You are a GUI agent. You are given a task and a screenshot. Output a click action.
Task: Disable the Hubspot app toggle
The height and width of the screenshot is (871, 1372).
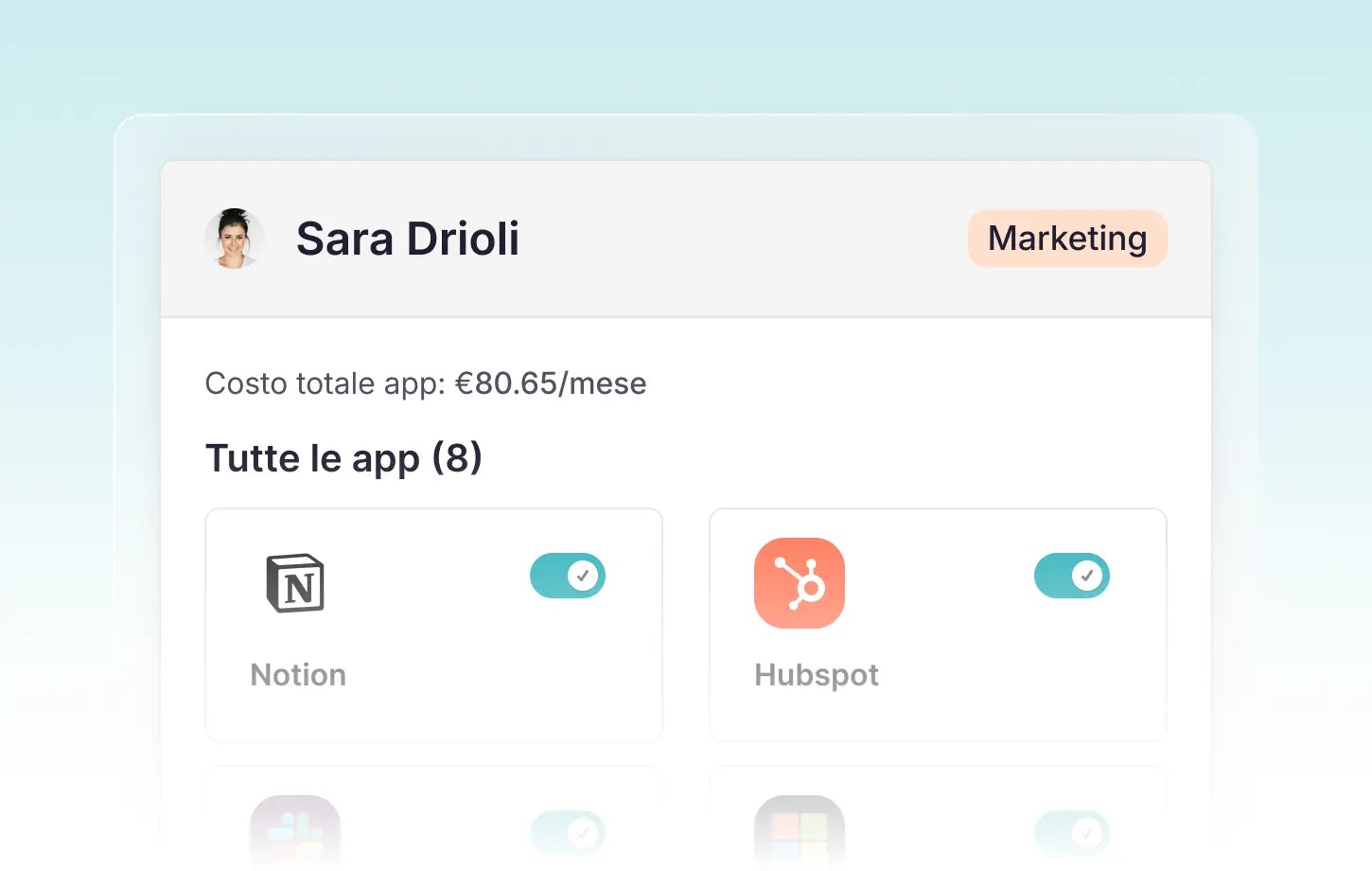click(x=1072, y=576)
